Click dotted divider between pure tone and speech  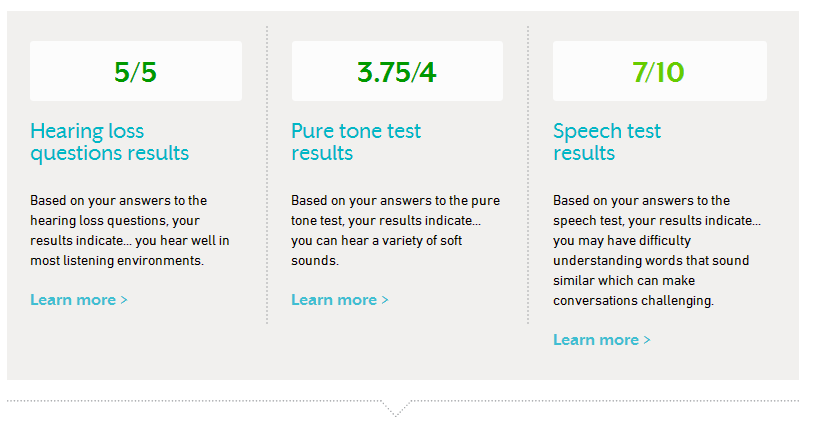pos(528,175)
